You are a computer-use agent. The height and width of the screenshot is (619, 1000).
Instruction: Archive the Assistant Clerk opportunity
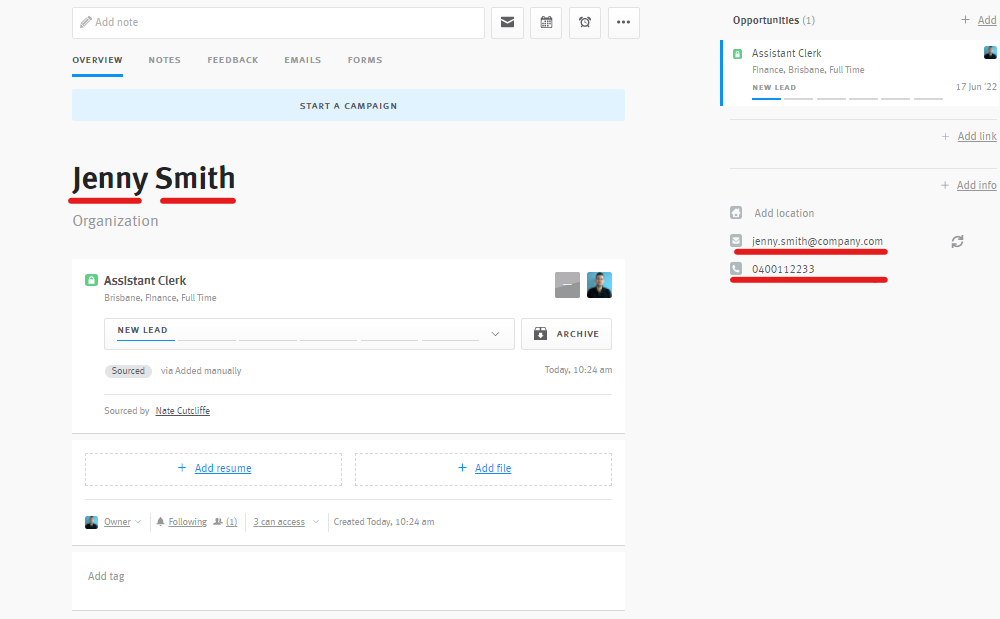coord(566,334)
